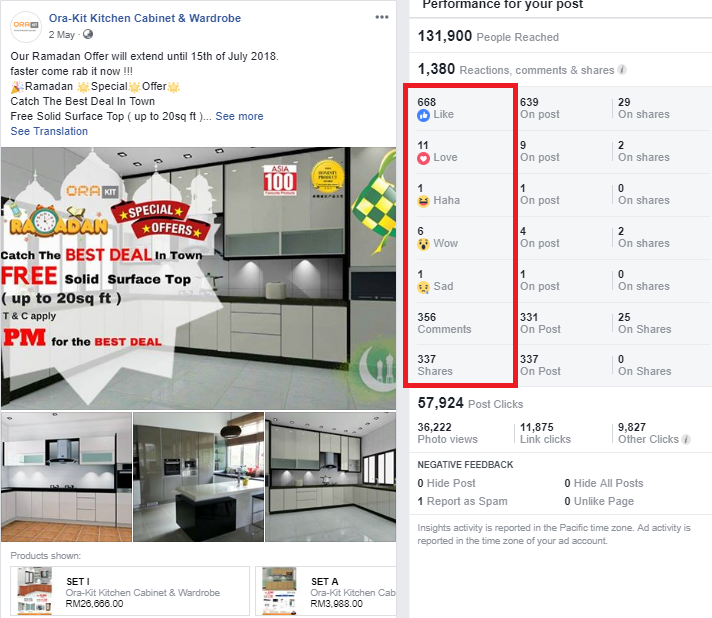Open the L-shaped kitchen with windows thumbnail
Image resolution: width=712 pixels, height=618 pixels.
(x=331, y=477)
